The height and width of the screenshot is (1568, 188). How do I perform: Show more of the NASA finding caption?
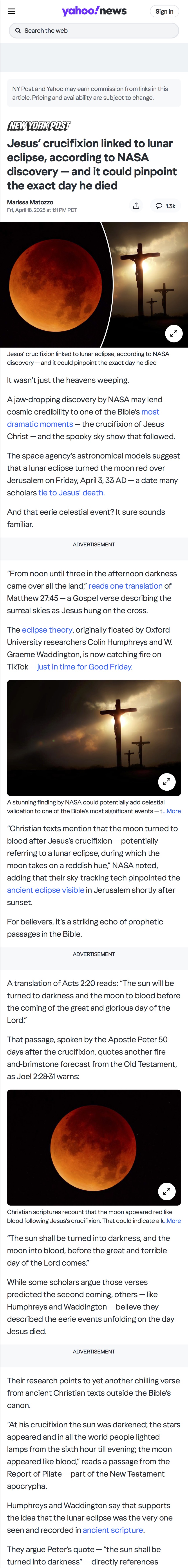tap(174, 811)
